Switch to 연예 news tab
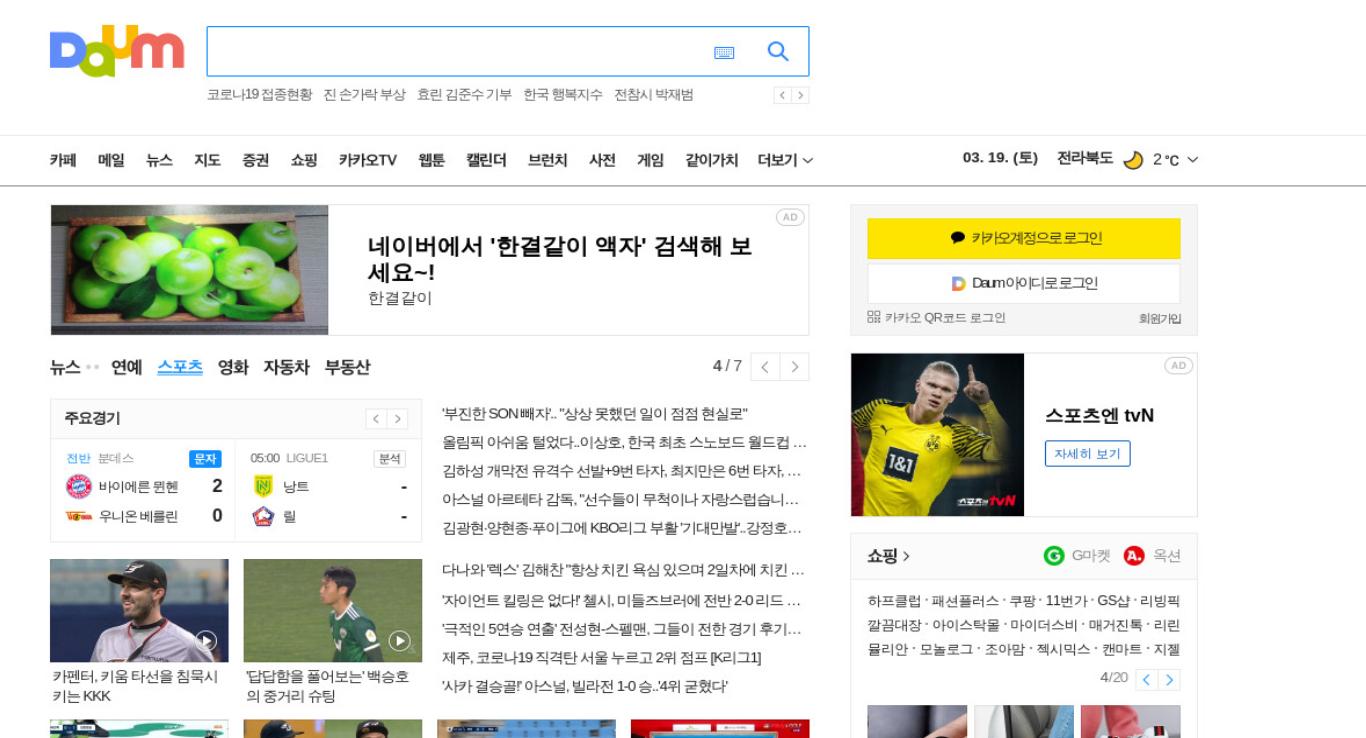1366x738 pixels. pos(126,367)
